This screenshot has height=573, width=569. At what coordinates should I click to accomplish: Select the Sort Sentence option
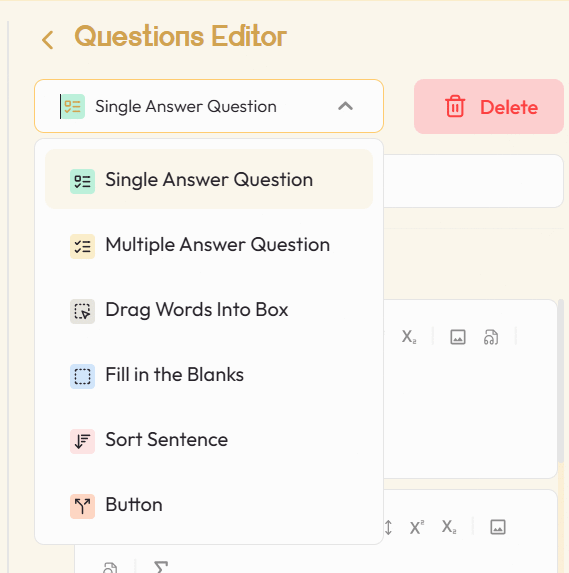coord(209,440)
